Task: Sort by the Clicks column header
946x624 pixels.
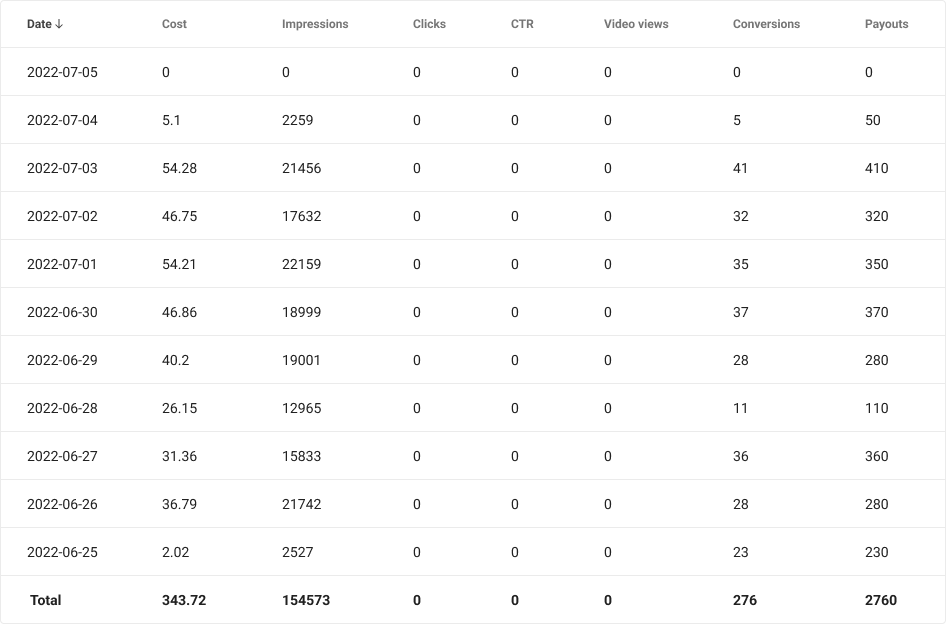Action: 429,24
